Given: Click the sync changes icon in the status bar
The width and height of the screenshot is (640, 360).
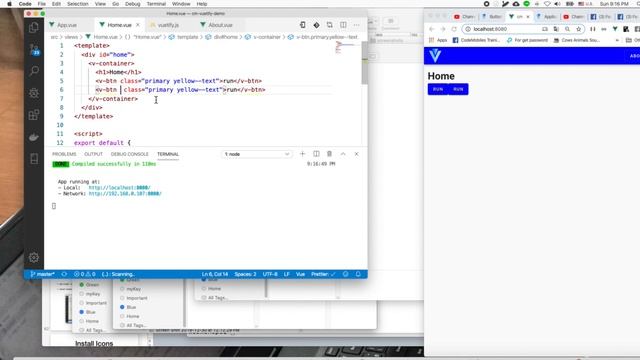Looking at the screenshot, I should (x=64, y=274).
